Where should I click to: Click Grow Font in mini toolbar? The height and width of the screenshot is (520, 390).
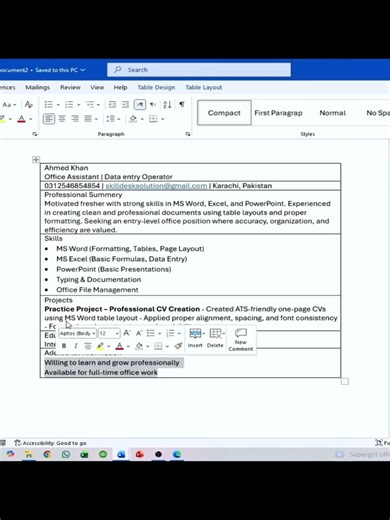point(127,333)
